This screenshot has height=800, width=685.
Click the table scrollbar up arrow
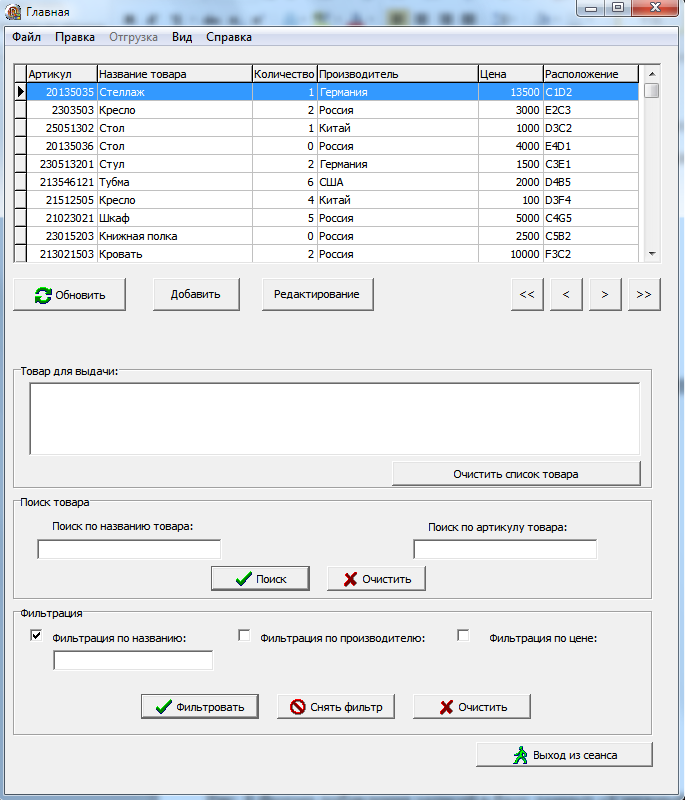652,74
